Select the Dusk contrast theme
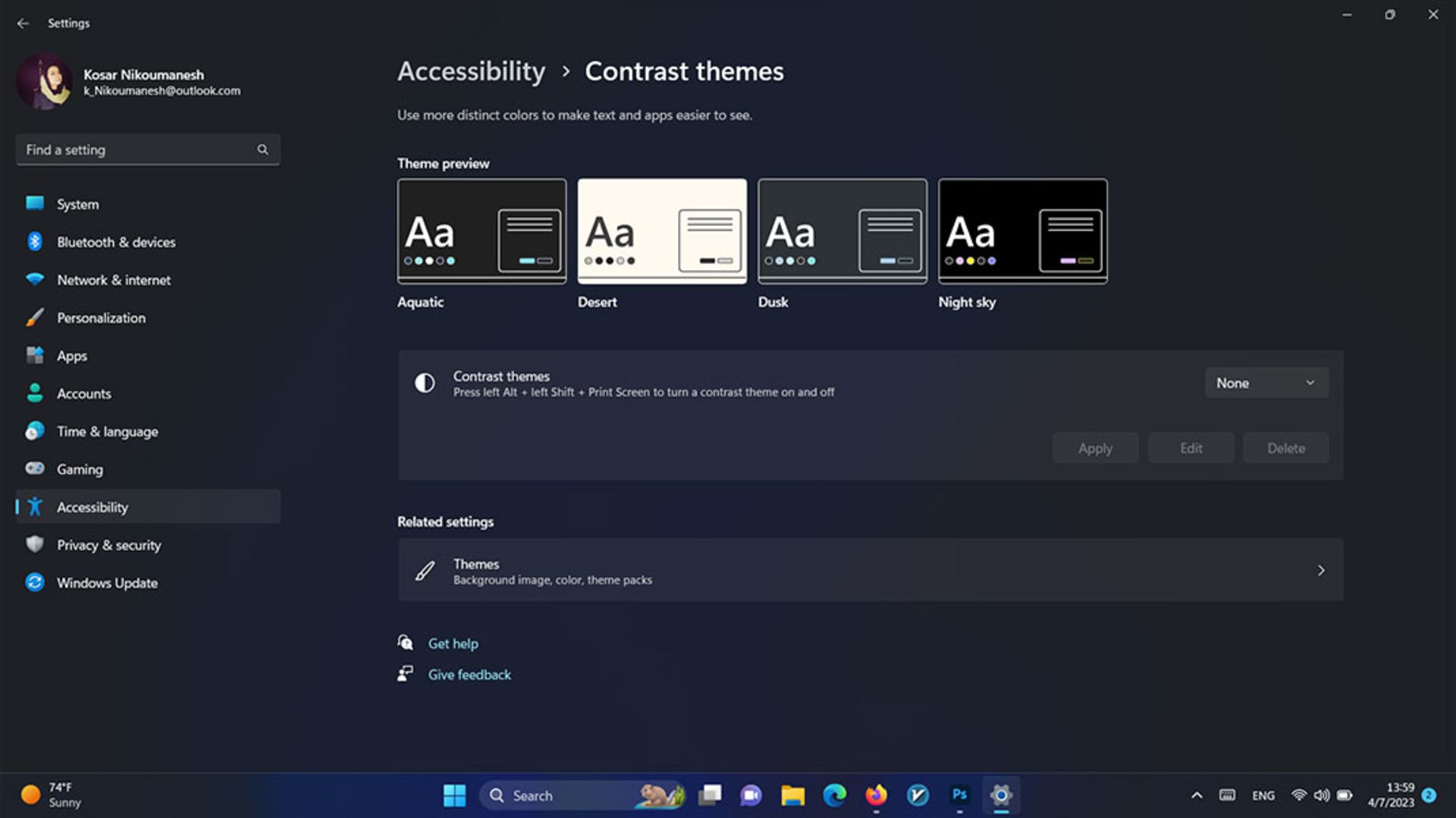 pos(842,231)
